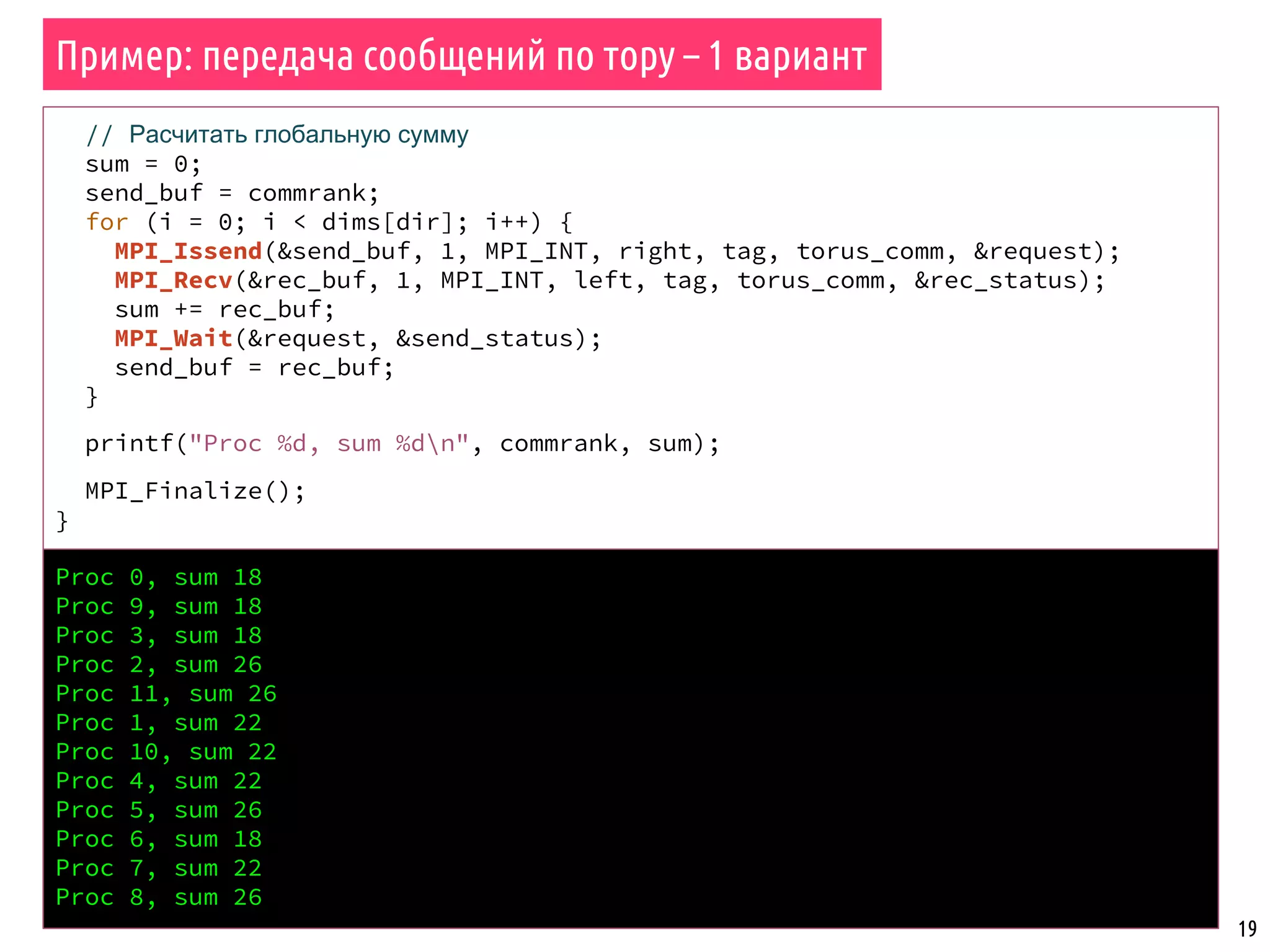Click the slide title 'Пример: передача сообщений по тору – 1 вариант'
1270x952 pixels.
pyautogui.click(x=461, y=56)
